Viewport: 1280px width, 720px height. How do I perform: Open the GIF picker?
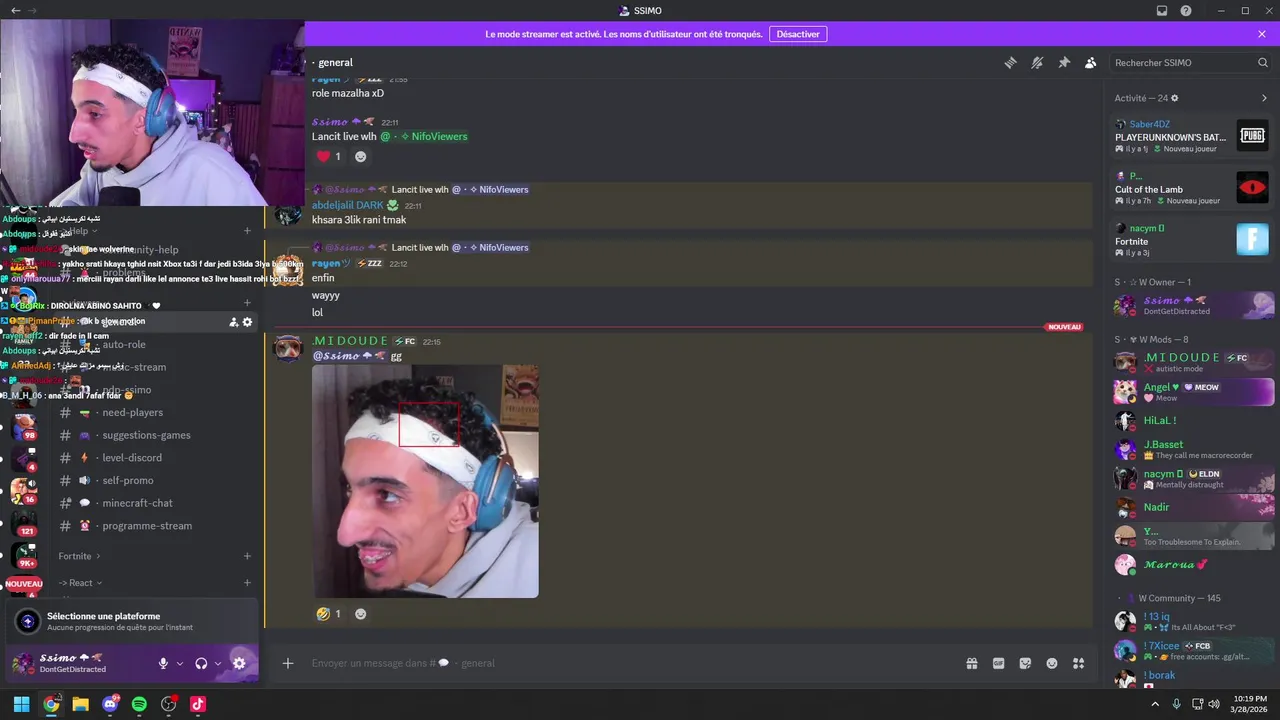coord(998,663)
